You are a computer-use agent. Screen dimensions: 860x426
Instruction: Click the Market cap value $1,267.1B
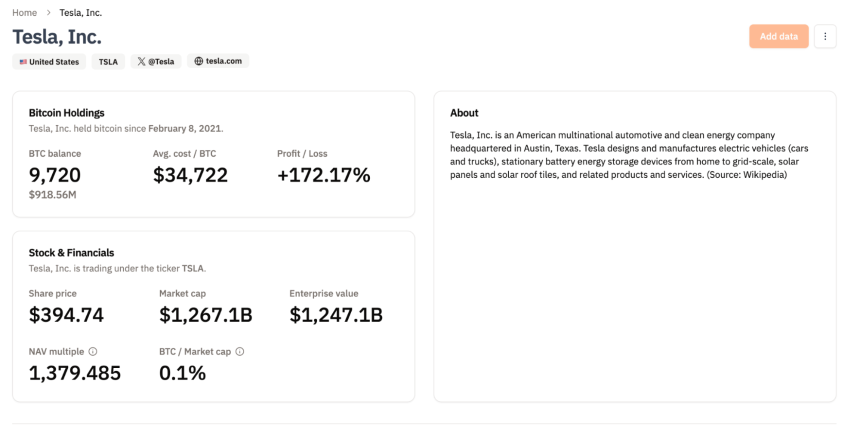point(206,315)
